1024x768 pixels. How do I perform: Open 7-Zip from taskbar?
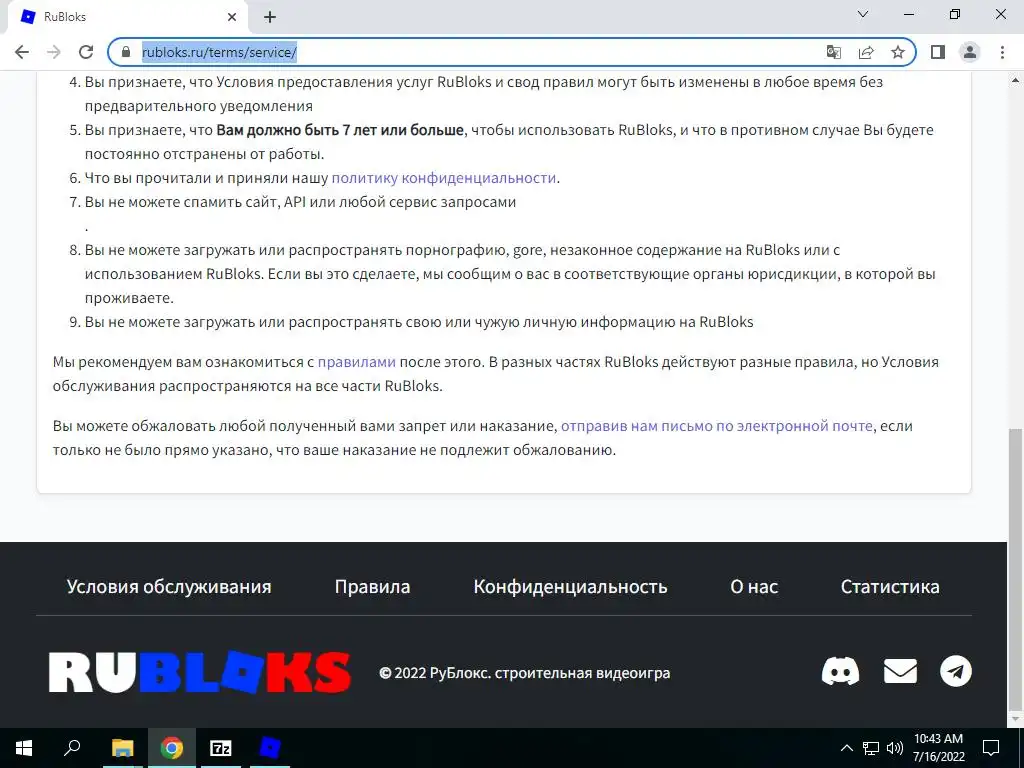click(x=221, y=748)
